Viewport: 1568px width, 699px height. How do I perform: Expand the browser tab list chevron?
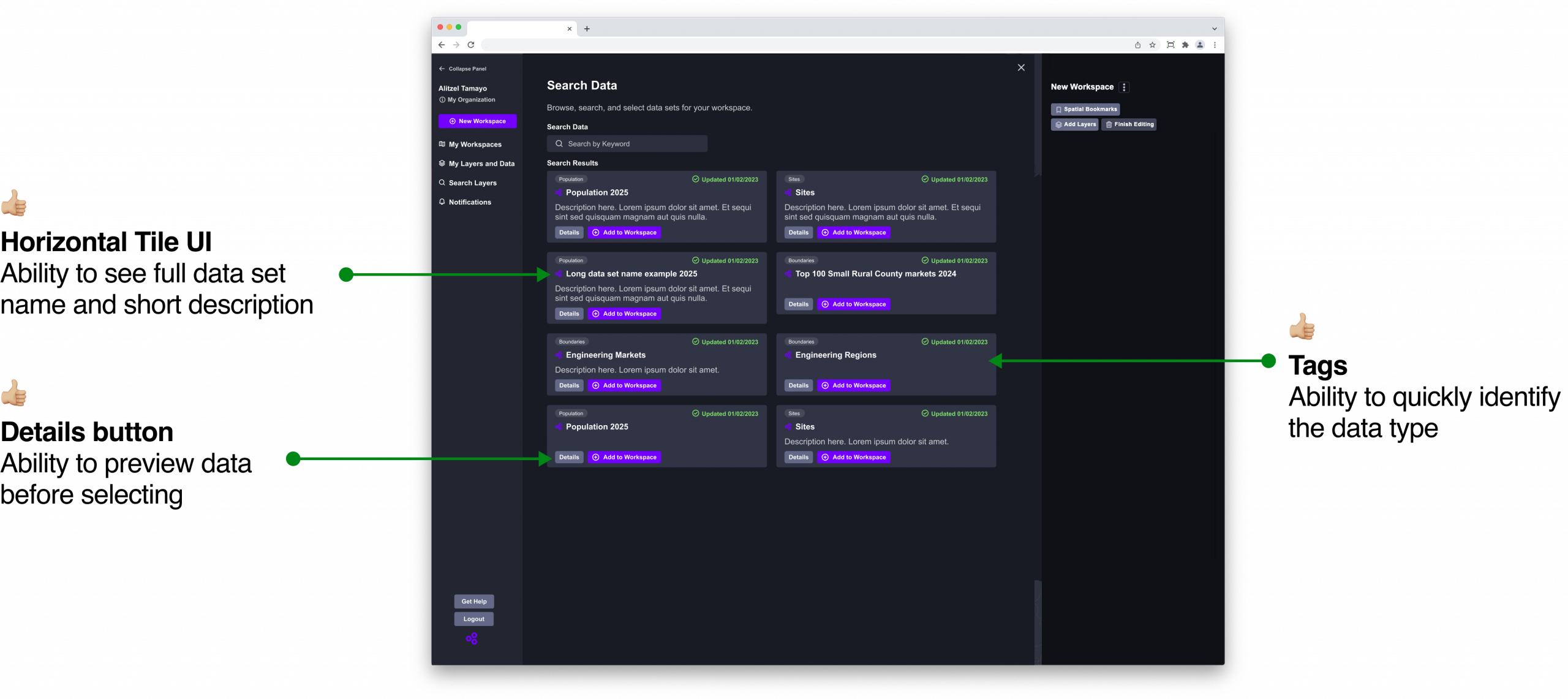coord(1214,29)
